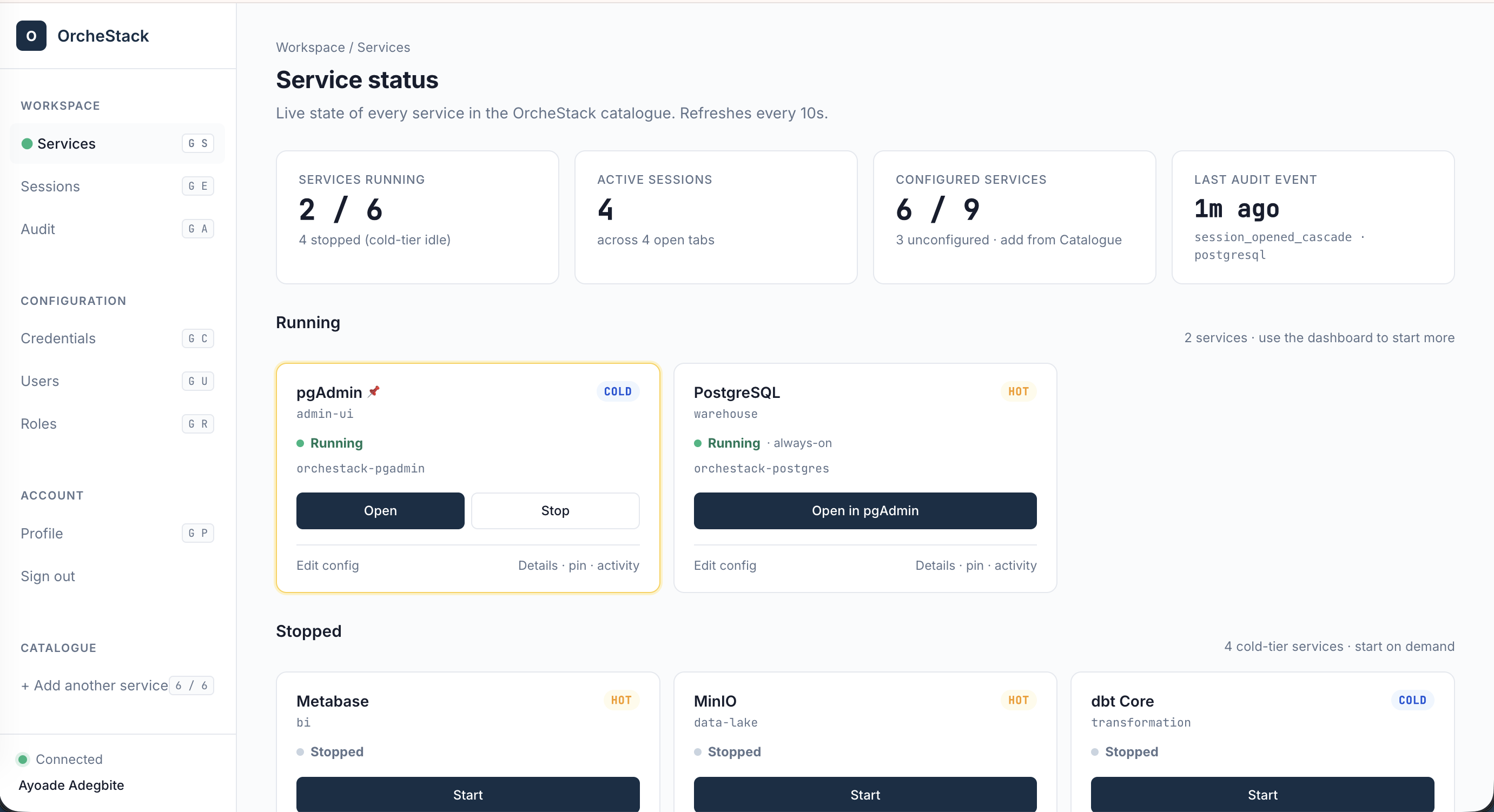Click 'always-on' label on PostgreSQL card
1494x812 pixels.
(803, 443)
